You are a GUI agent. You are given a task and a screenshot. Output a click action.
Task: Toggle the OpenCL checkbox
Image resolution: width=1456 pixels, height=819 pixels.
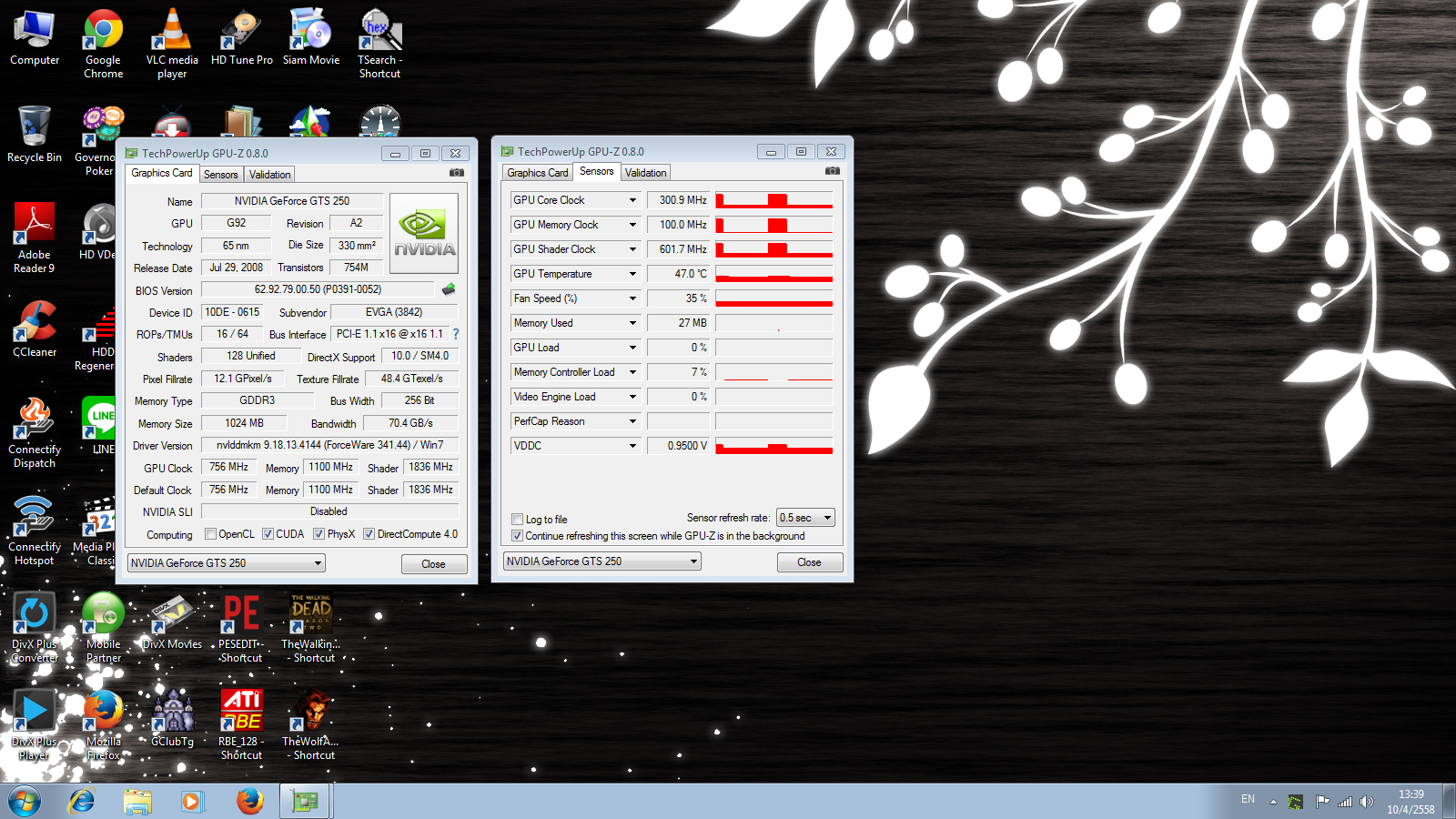point(211,534)
